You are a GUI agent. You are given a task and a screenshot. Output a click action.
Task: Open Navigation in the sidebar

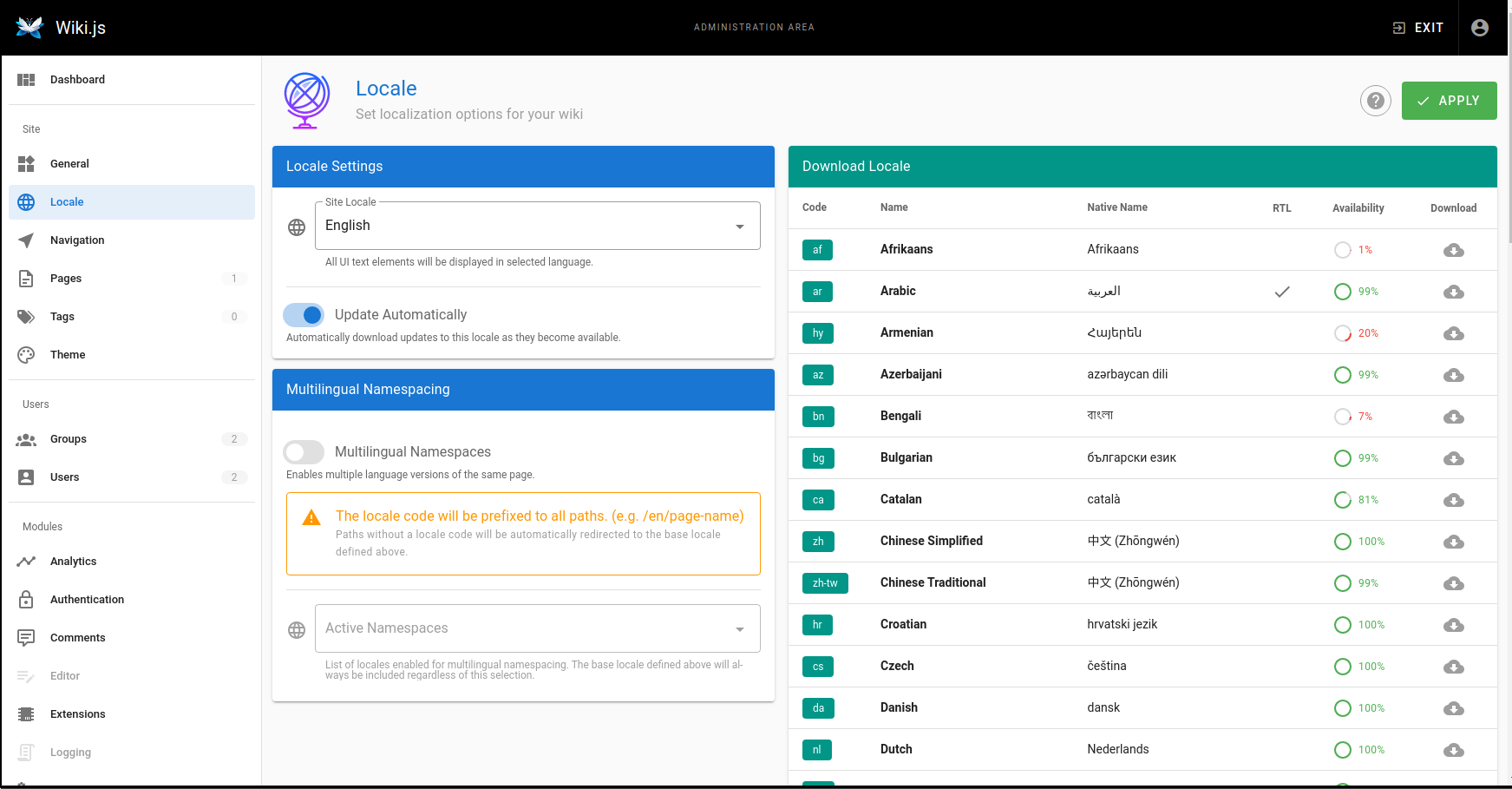[x=77, y=240]
